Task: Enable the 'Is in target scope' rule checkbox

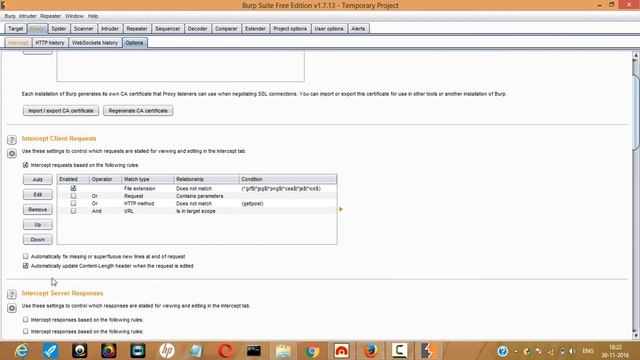Action: [73, 211]
